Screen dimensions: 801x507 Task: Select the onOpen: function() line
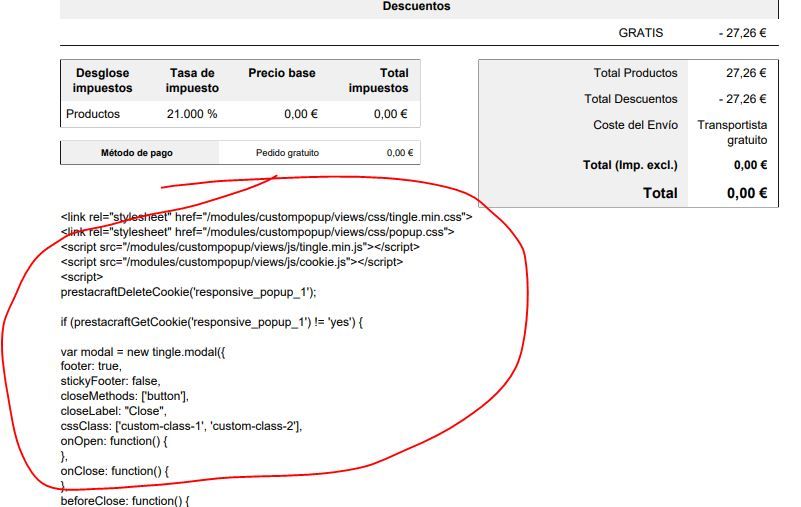114,441
